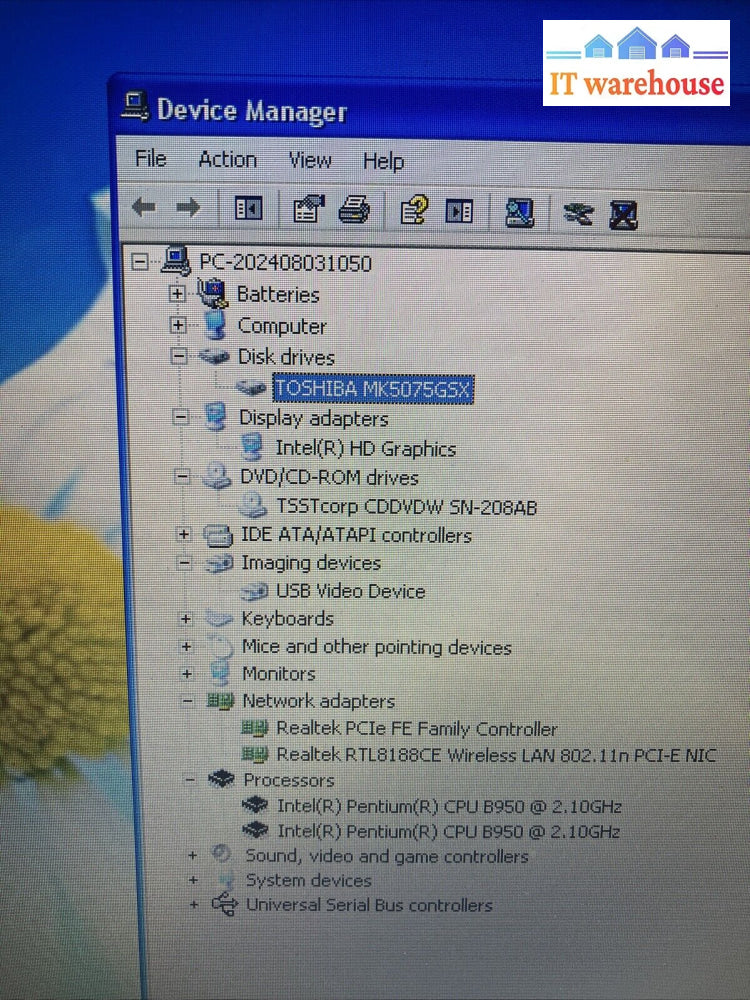Expand the Computer category
750x1000 pixels.
coord(178,325)
